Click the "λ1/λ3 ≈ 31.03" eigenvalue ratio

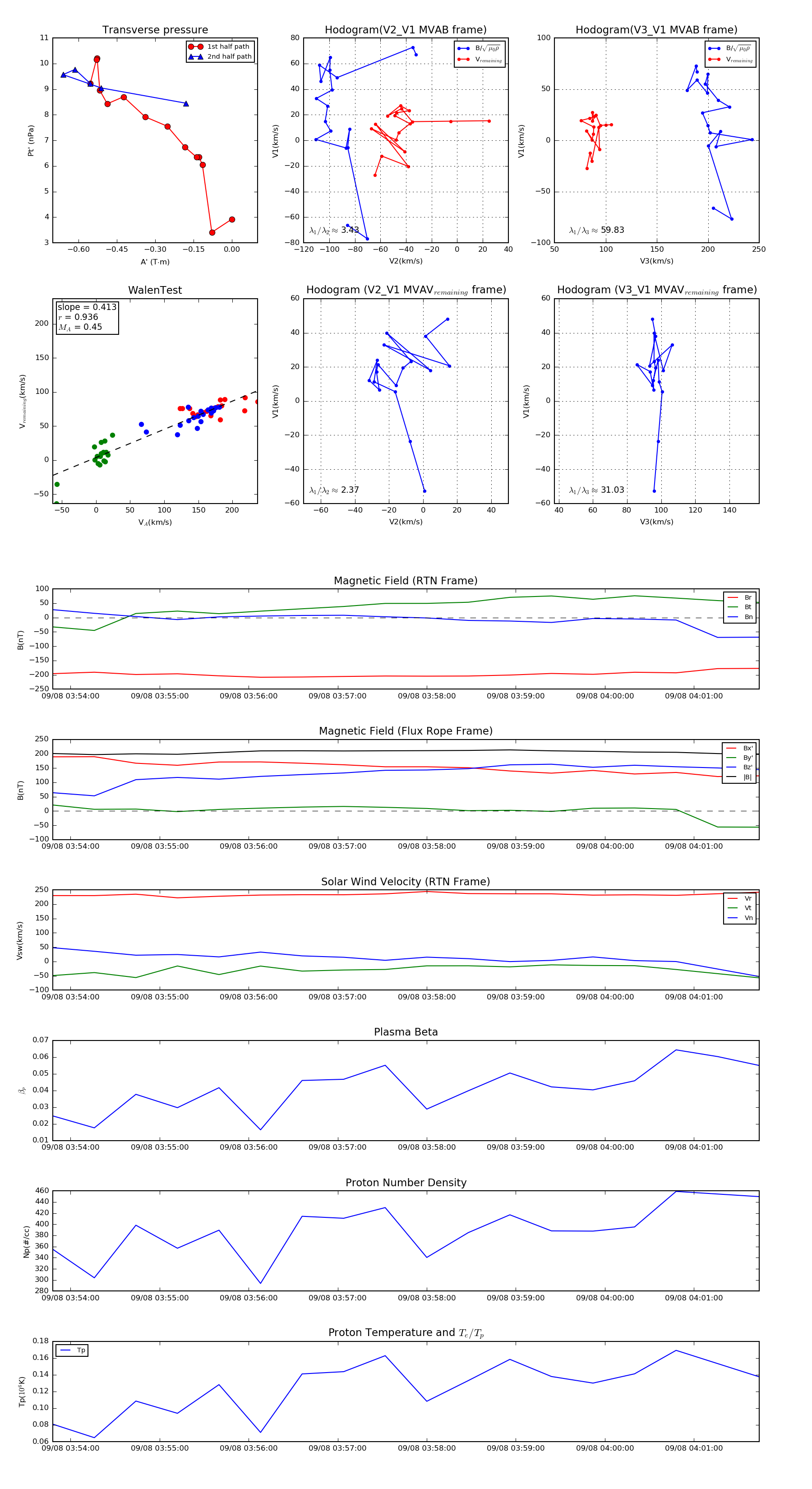click(x=596, y=490)
